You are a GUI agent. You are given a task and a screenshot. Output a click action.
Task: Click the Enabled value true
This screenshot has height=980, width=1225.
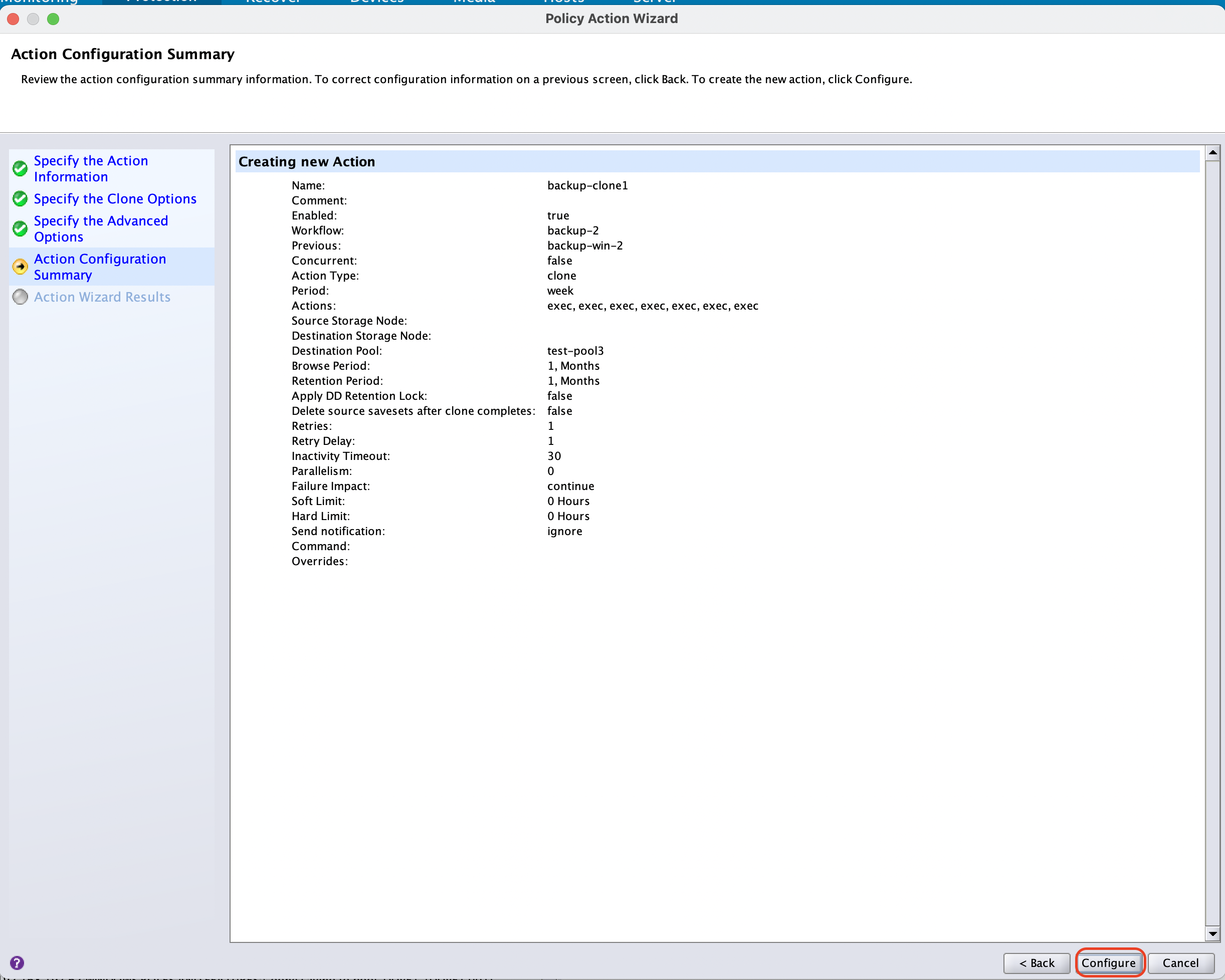558,216
